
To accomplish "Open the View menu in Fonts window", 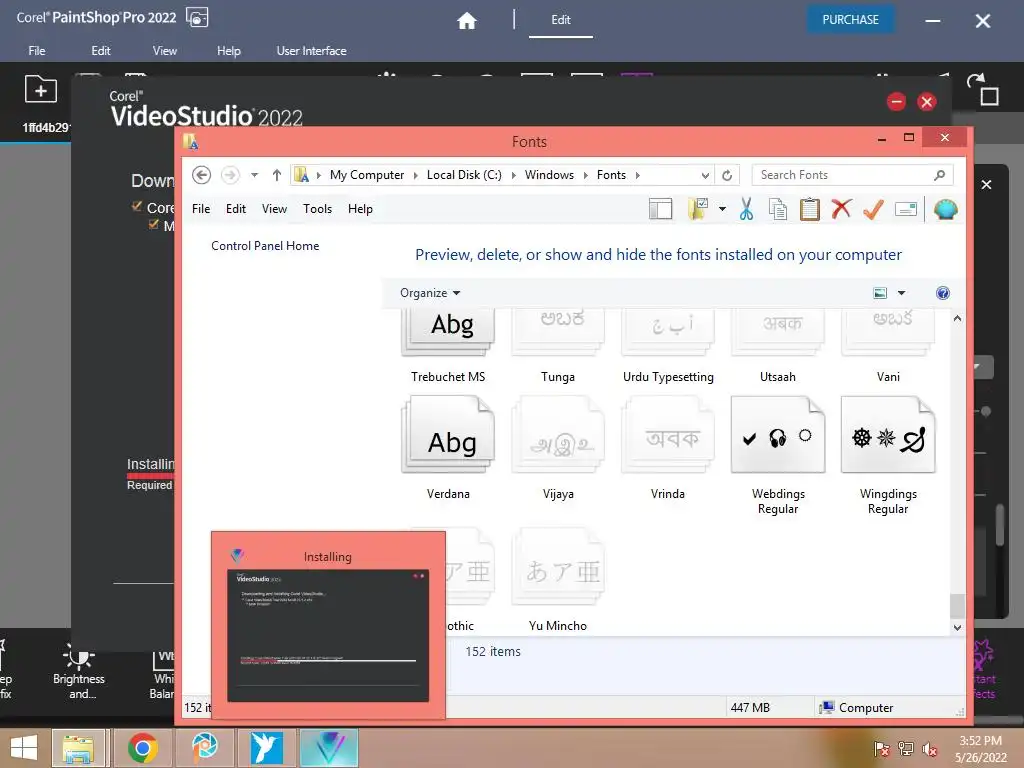I will [274, 209].
